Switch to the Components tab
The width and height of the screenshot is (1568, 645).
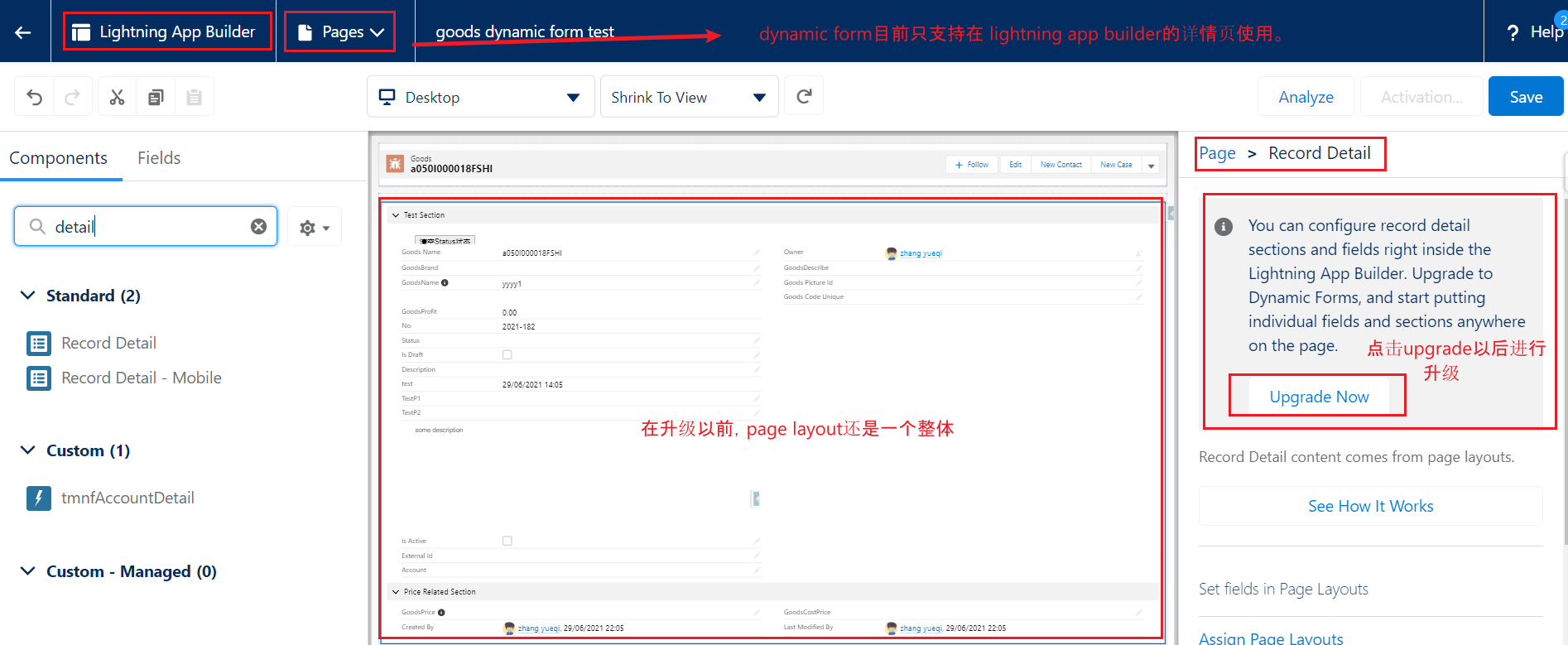58,158
